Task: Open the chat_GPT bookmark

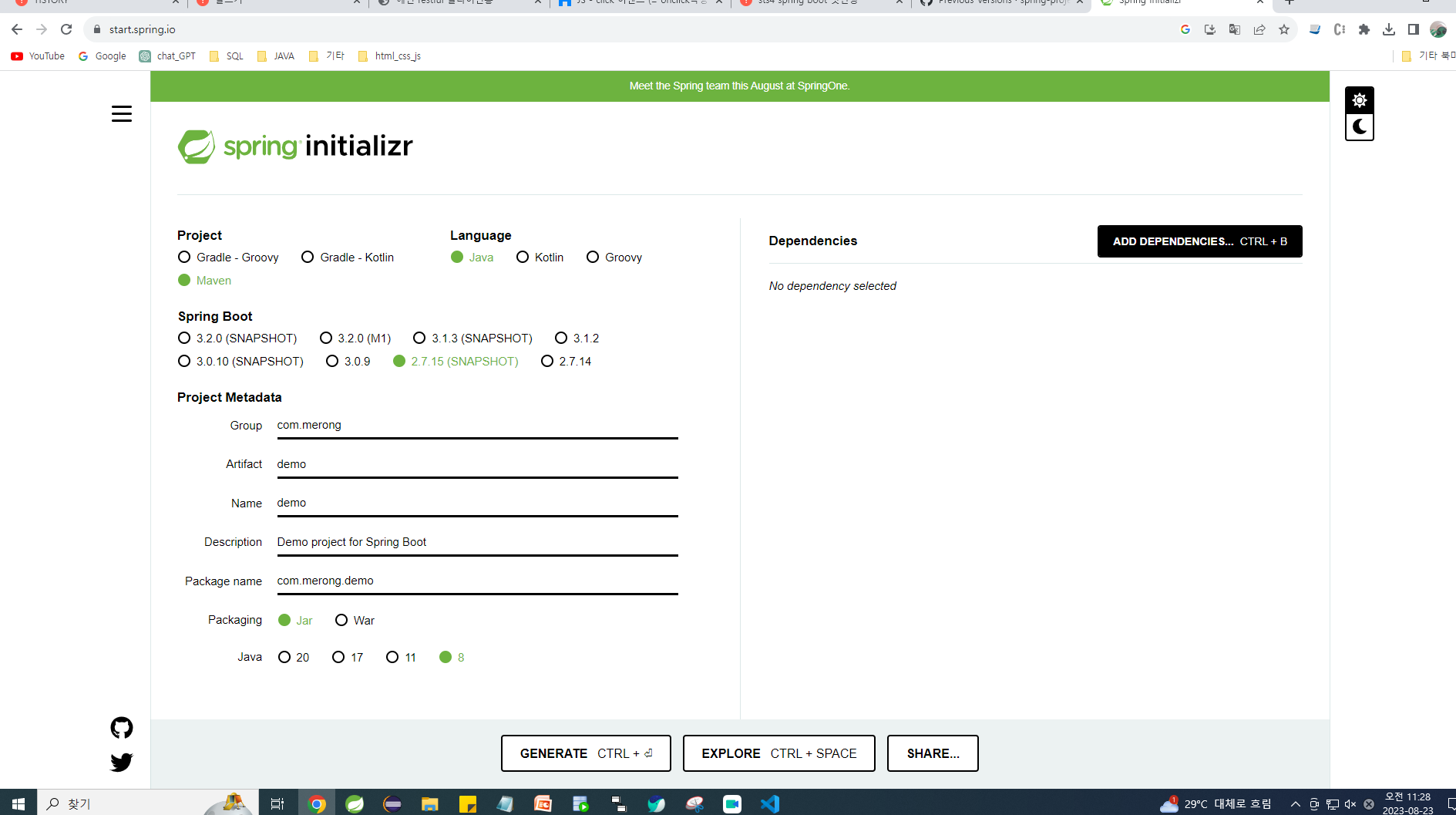Action: [x=167, y=56]
